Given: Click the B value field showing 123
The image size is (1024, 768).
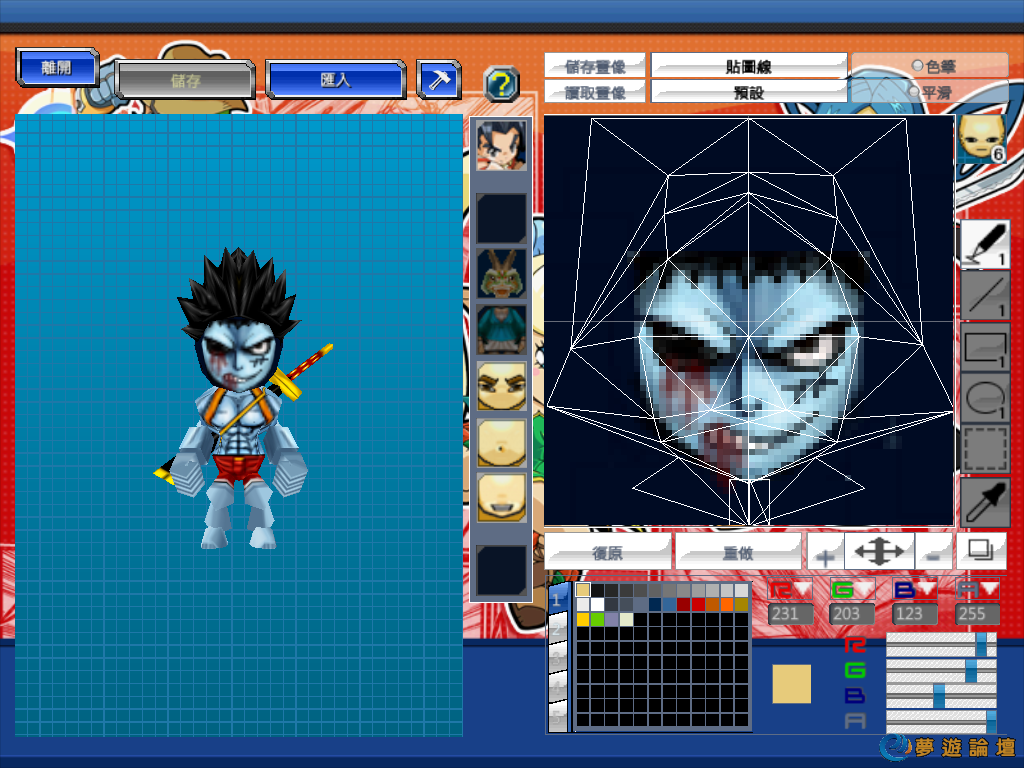Looking at the screenshot, I should (x=916, y=614).
